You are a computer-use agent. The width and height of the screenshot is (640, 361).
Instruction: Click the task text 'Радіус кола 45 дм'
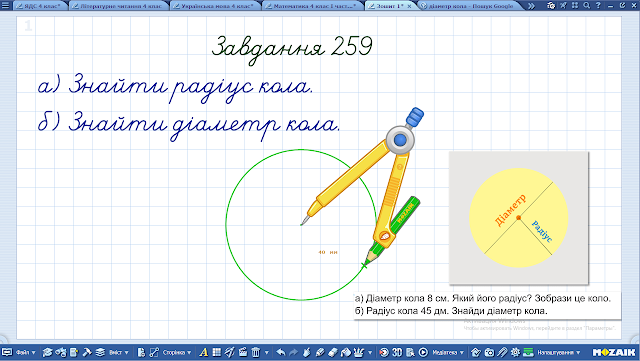[x=407, y=311]
